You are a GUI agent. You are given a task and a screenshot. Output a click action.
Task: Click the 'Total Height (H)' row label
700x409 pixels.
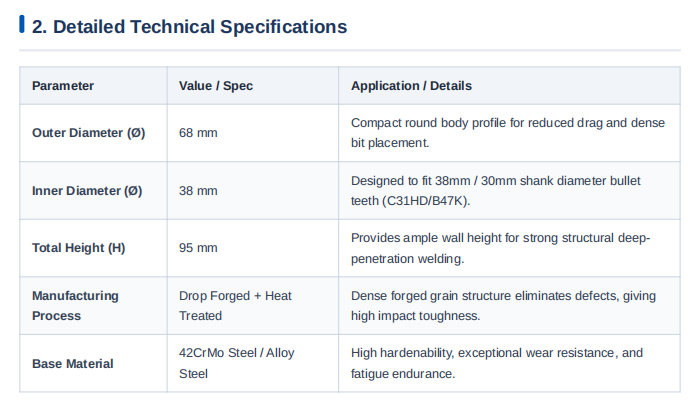[x=79, y=248]
